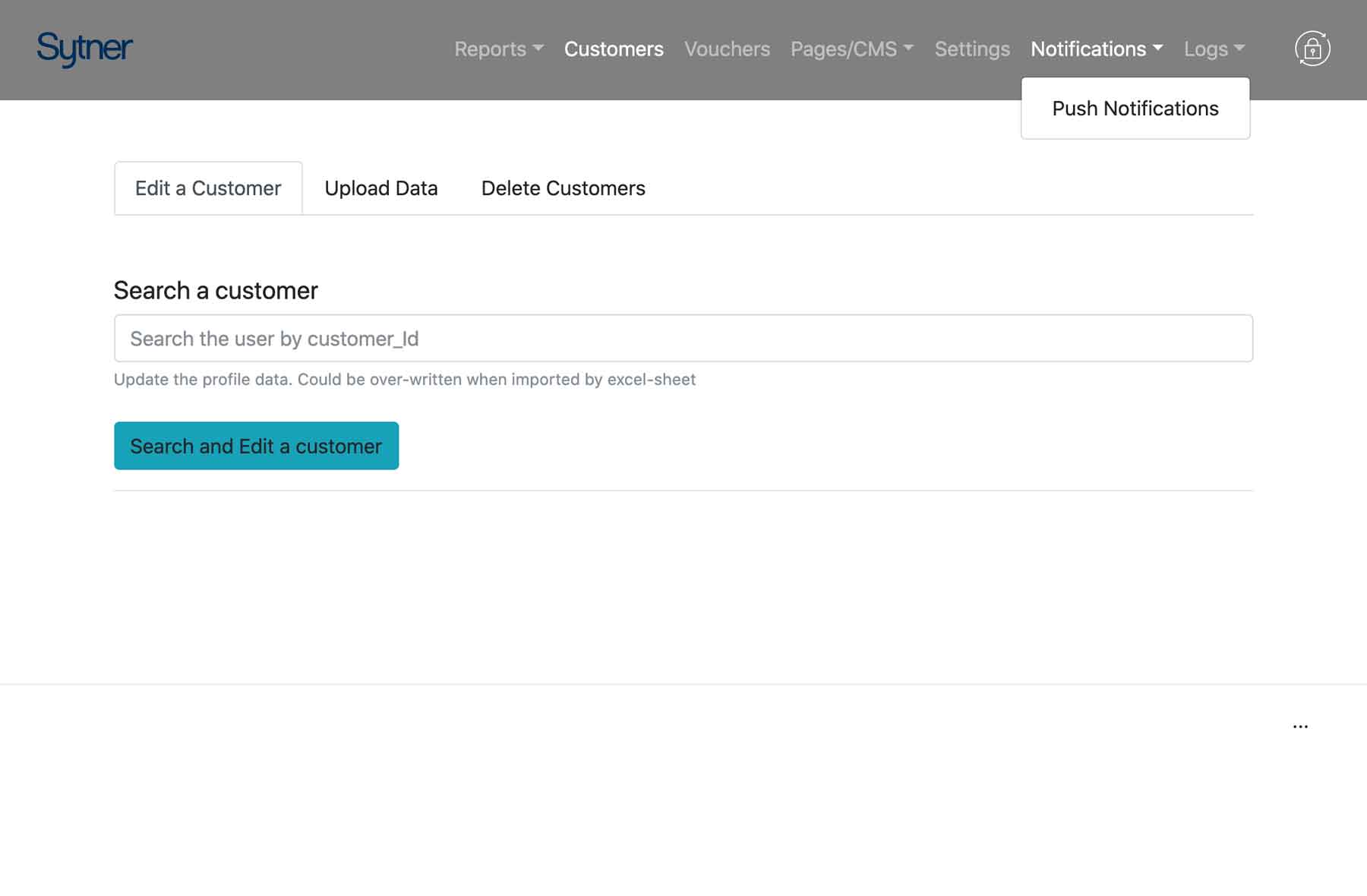The width and height of the screenshot is (1367, 896).
Task: Expand the Pages/CMS navigation label
Action: click(x=843, y=49)
